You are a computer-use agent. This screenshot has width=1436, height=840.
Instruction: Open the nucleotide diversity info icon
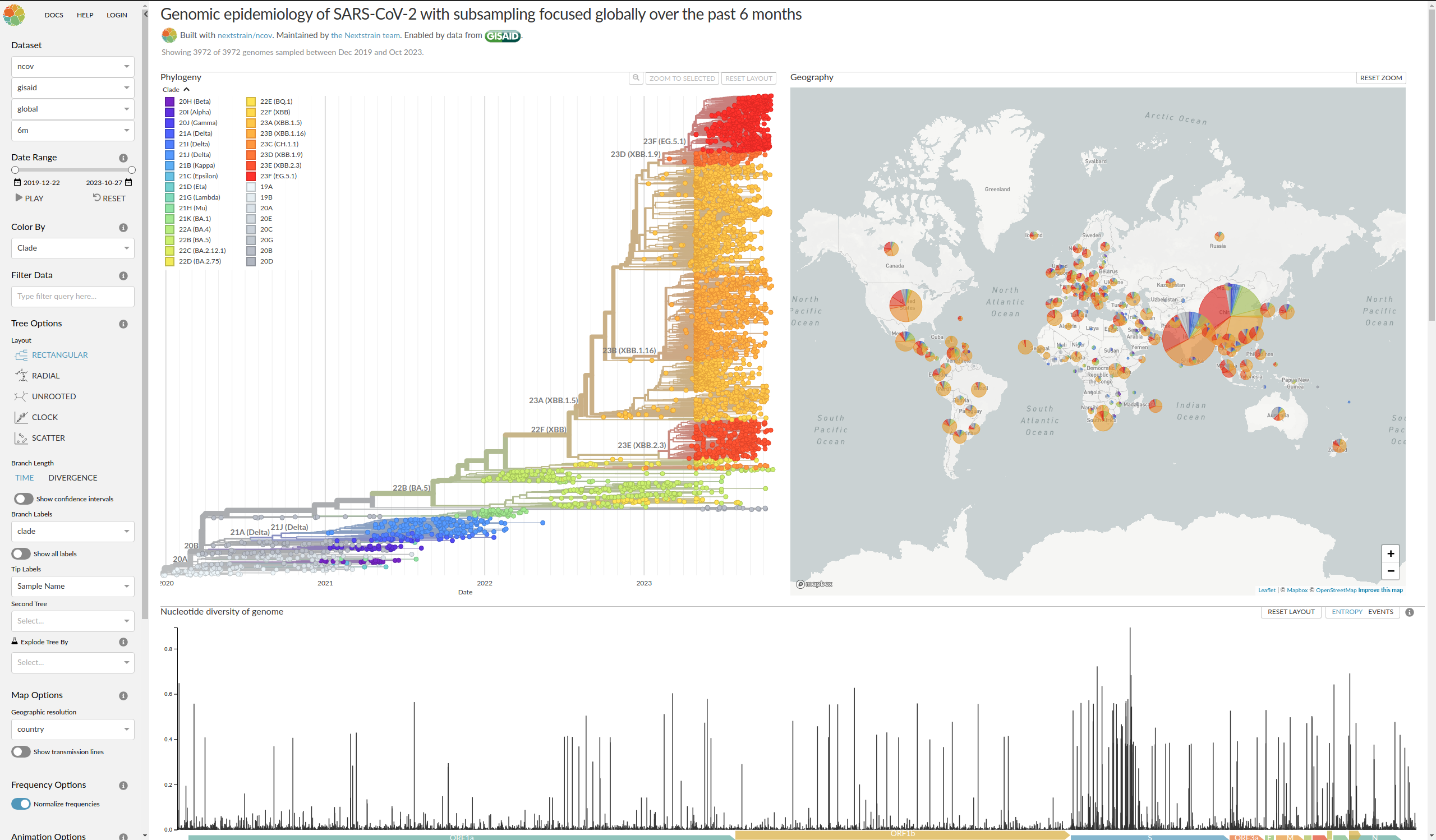tap(1409, 612)
